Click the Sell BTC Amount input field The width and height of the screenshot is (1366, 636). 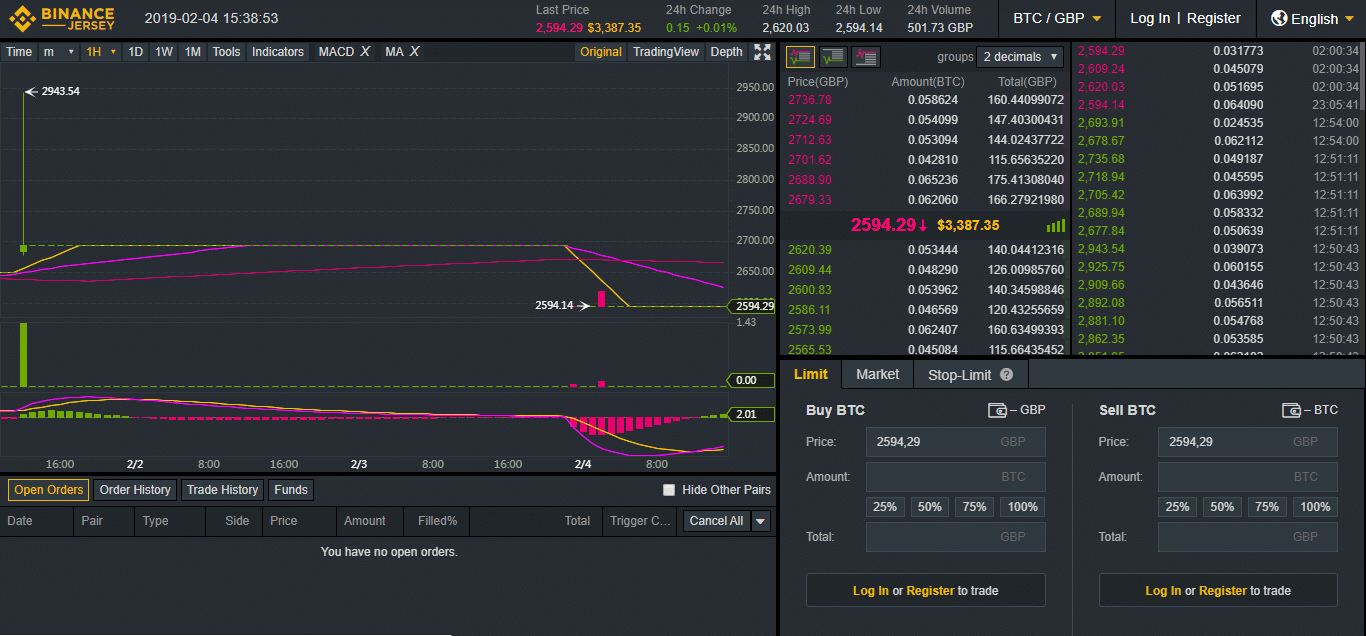tap(1248, 477)
